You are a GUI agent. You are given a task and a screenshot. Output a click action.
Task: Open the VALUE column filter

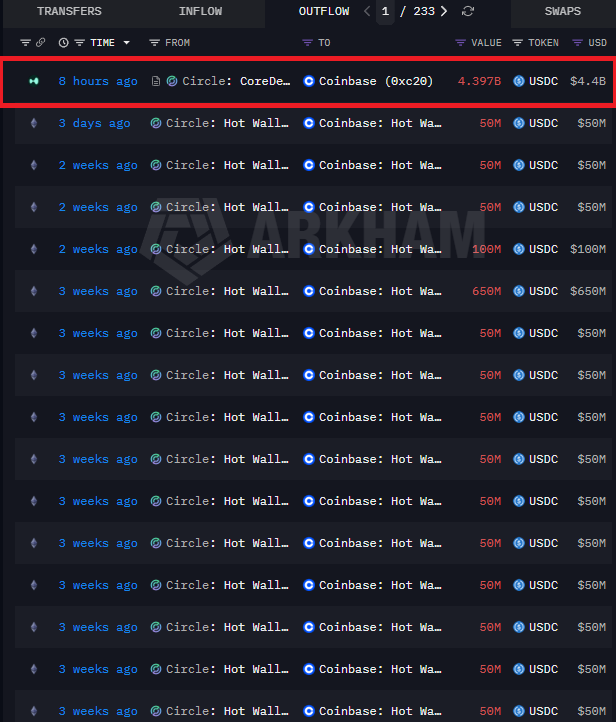(x=460, y=43)
